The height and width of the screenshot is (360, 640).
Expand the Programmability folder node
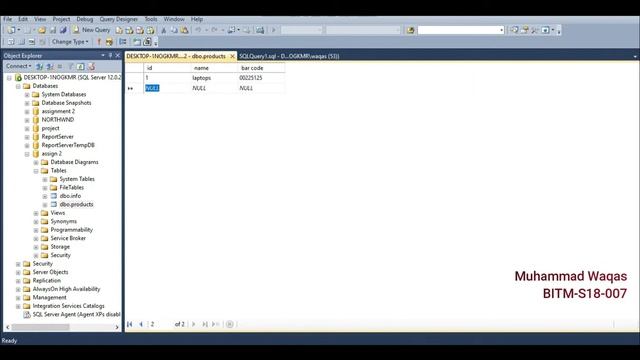click(36, 230)
